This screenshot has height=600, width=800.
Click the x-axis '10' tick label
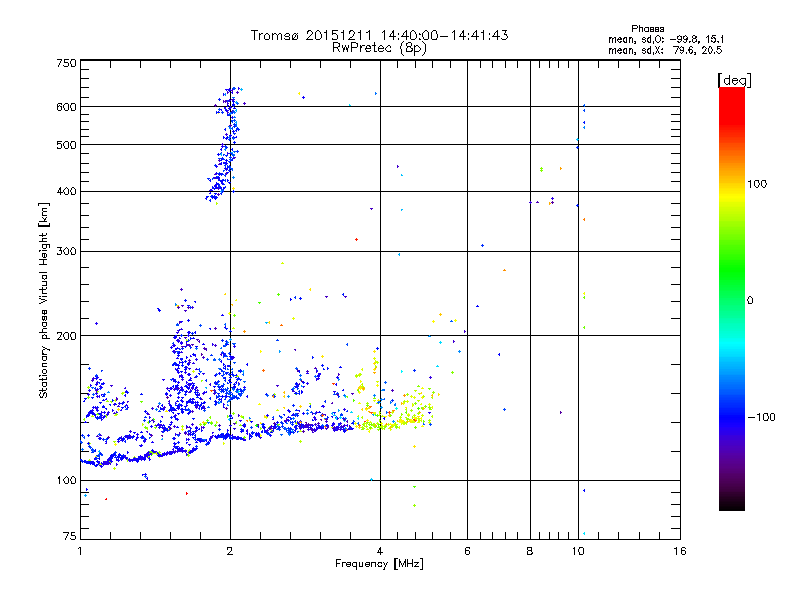(578, 551)
